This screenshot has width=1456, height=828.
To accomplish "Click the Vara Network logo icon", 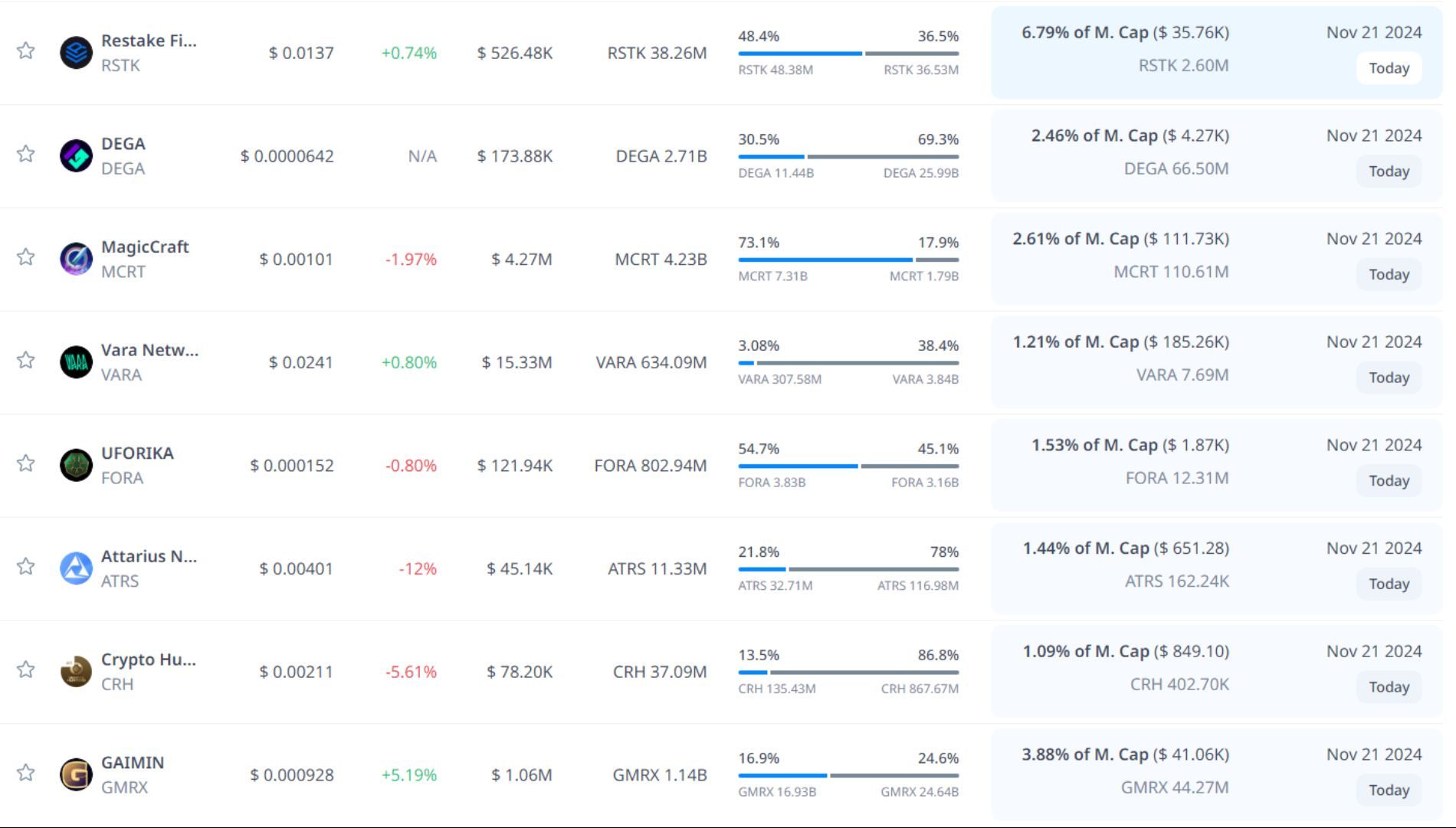I will [x=76, y=362].
